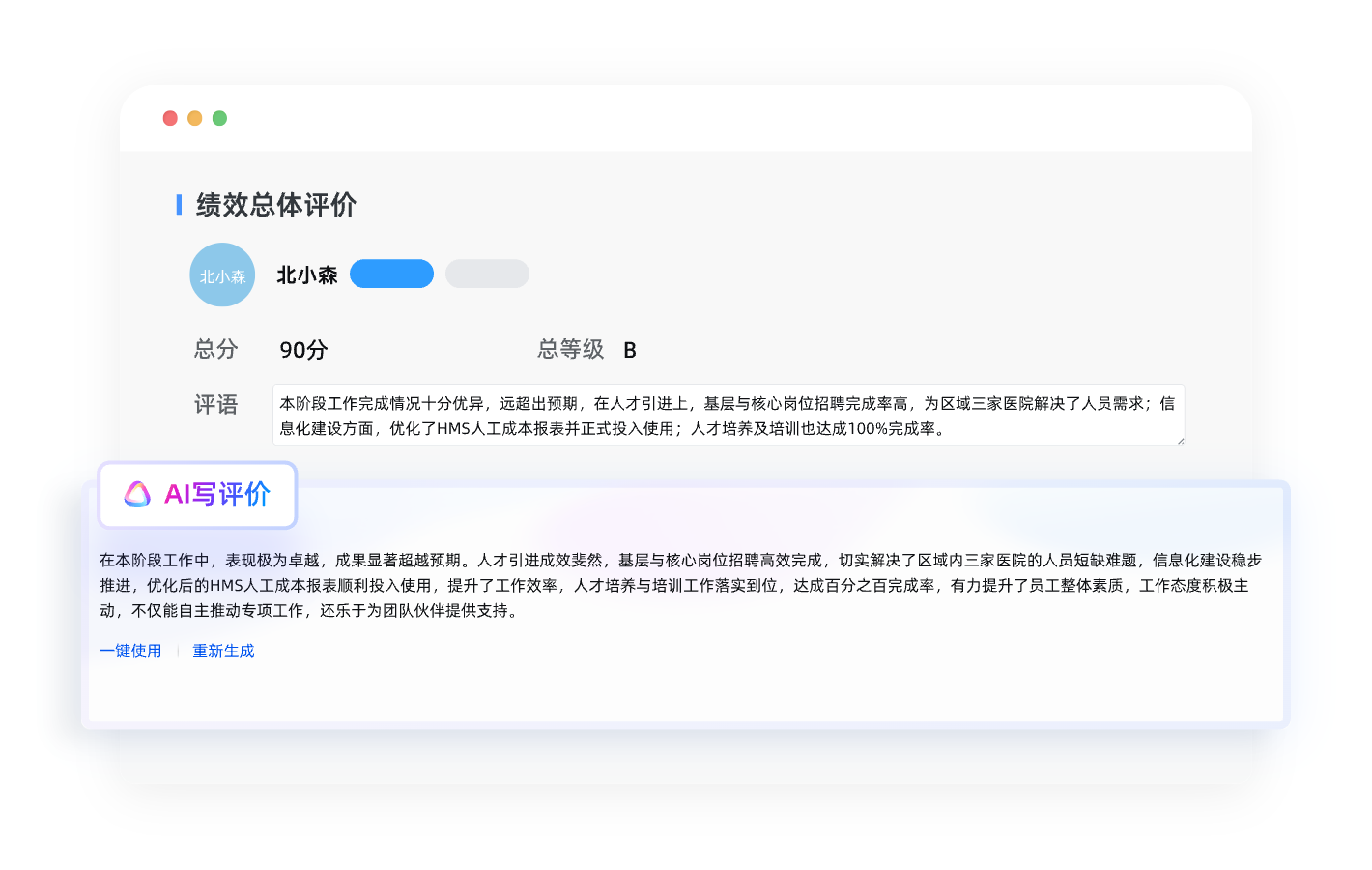Viewport: 1372px width, 870px height.
Task: Click the 90分 total score value
Action: pos(303,350)
